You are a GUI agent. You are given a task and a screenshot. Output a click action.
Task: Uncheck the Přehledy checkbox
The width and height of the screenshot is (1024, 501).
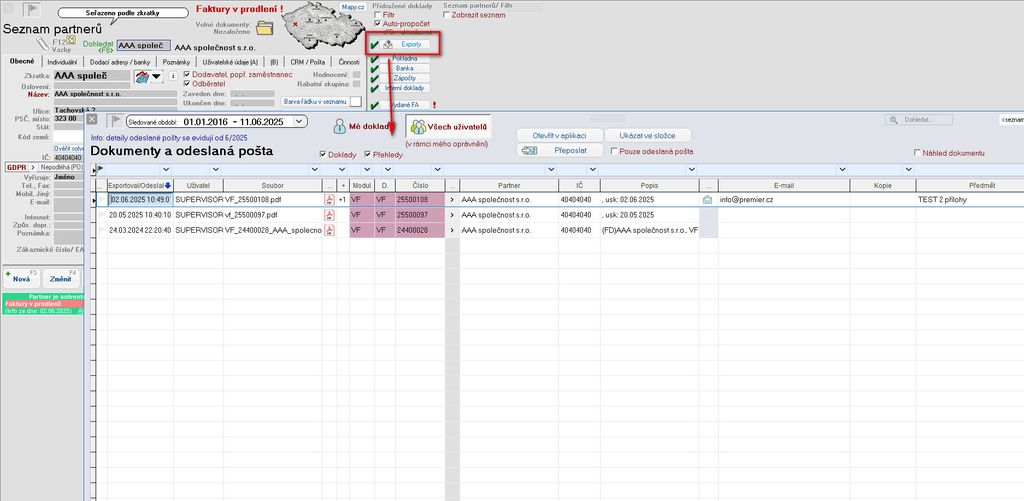click(368, 155)
